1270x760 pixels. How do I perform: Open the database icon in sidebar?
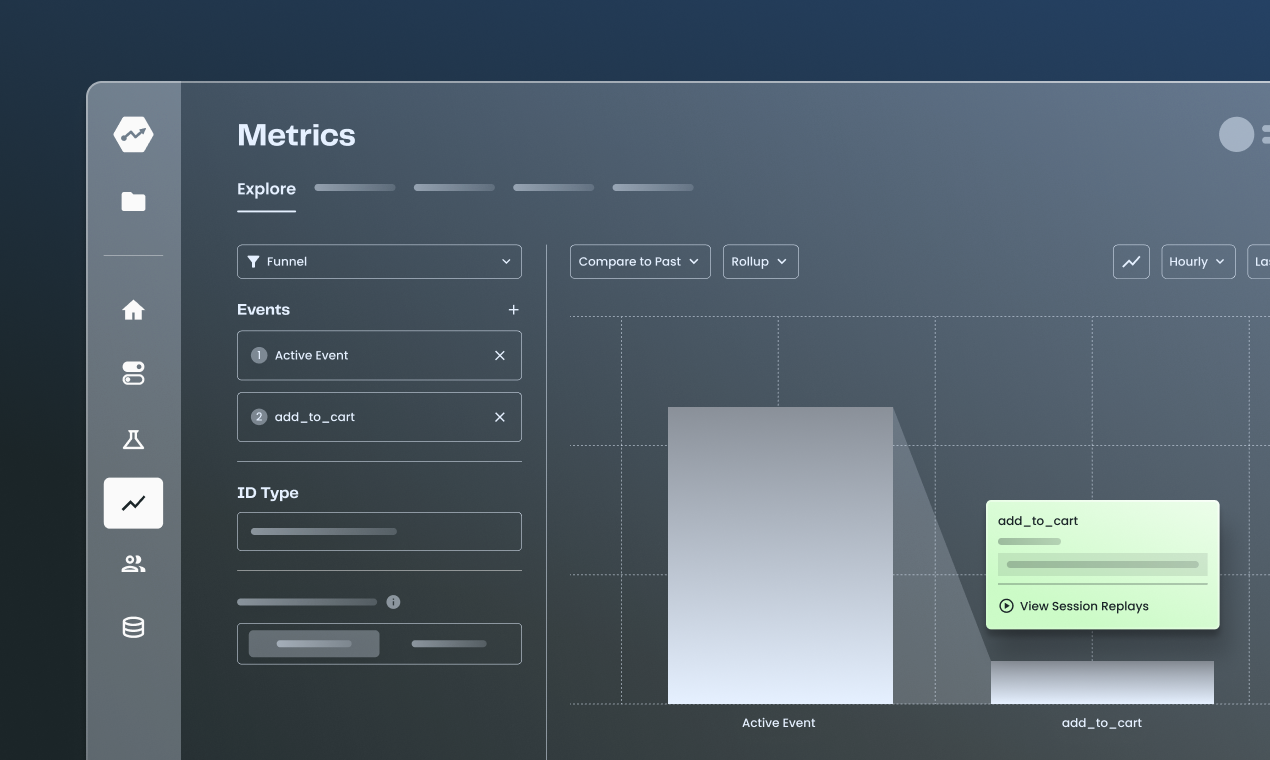(x=133, y=627)
